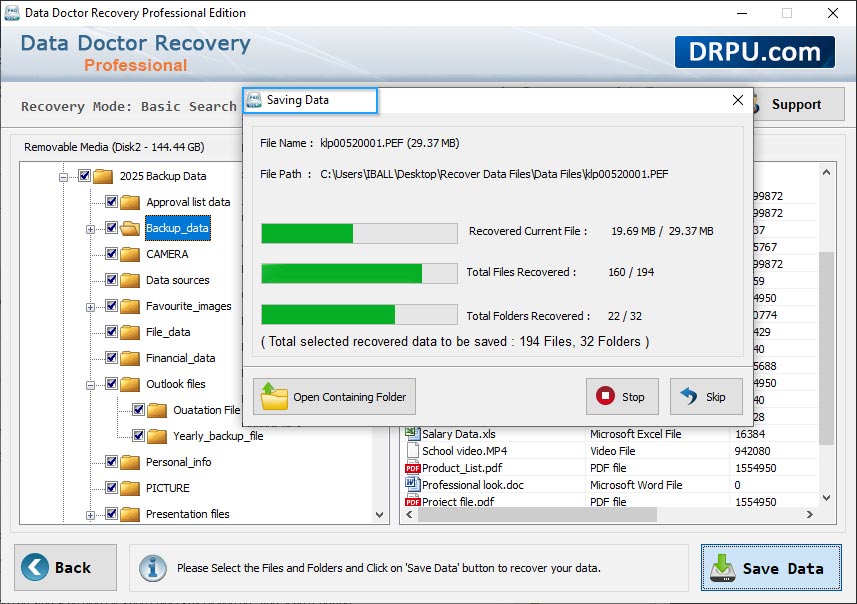Screen dimensions: 857x604
Task: Click the open Backup_data folder icon
Action: pos(130,228)
